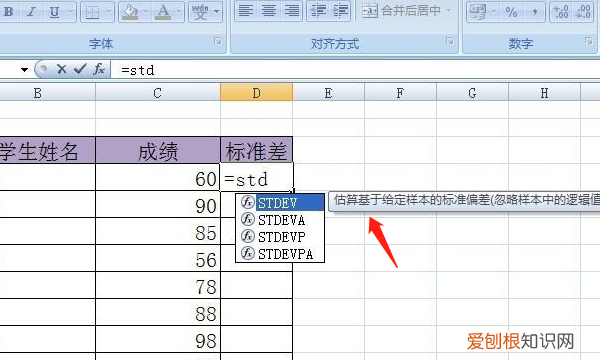Select column C header
Screen dimensions: 600x360
(158, 93)
